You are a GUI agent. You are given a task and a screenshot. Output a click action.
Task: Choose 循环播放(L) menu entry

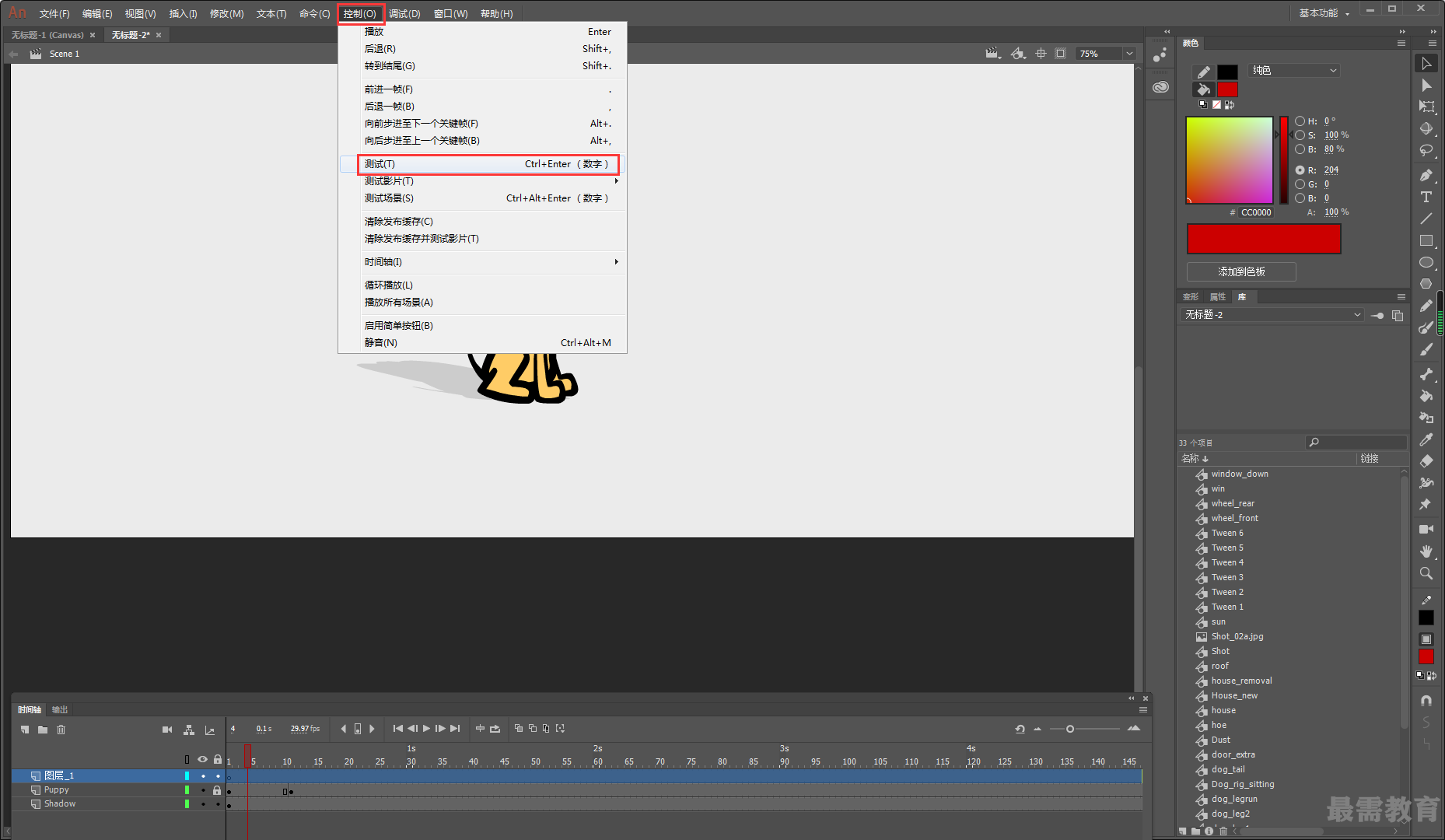coord(482,285)
